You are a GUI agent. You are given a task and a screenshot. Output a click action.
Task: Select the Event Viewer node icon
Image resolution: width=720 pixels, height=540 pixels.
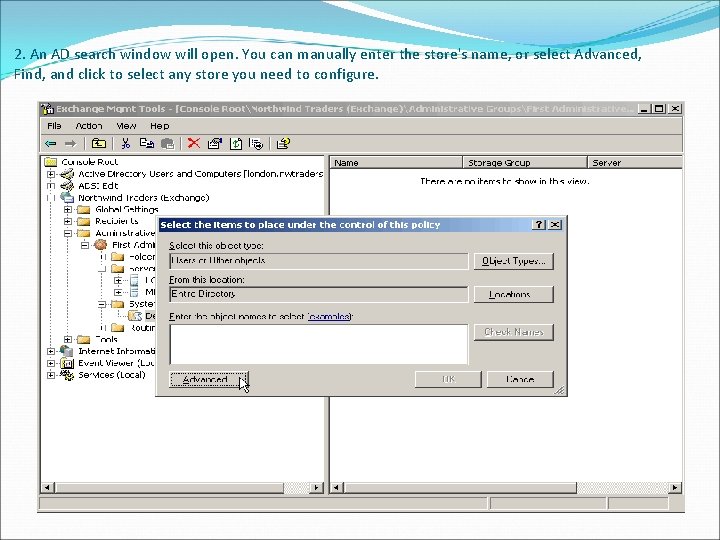coord(67,363)
